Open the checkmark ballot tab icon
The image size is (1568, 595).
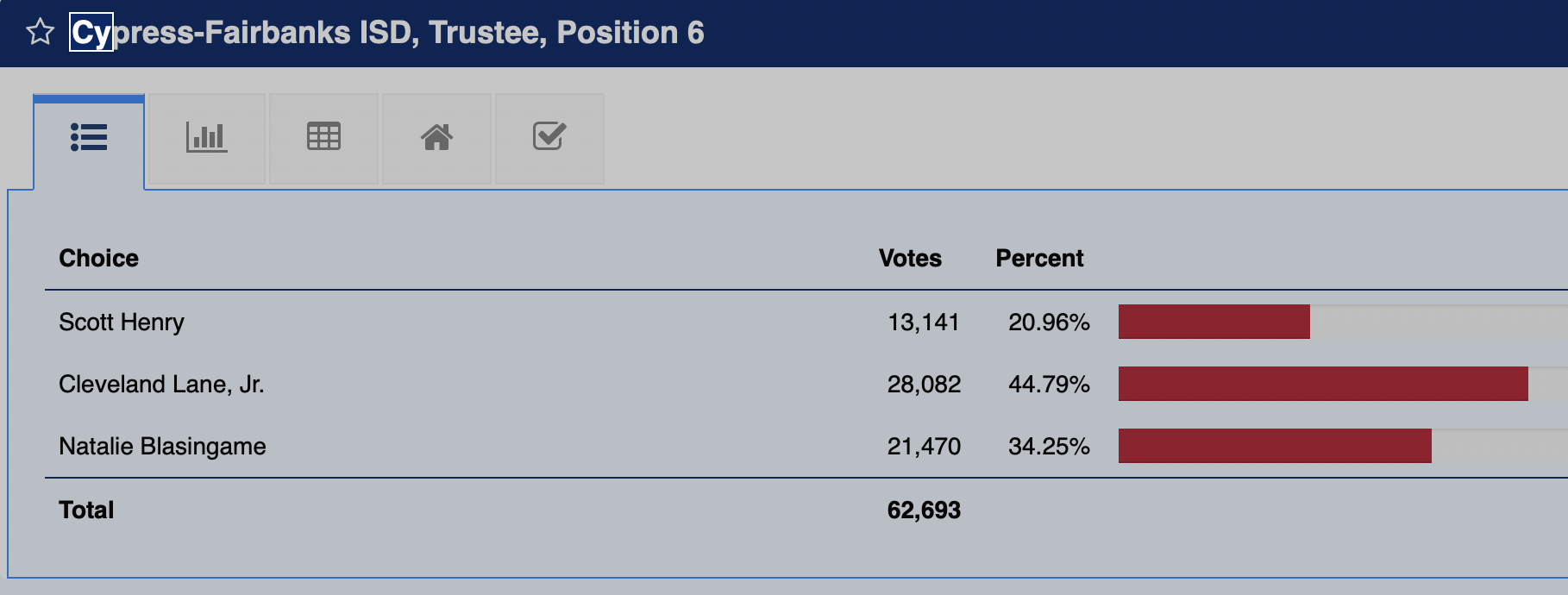click(549, 137)
